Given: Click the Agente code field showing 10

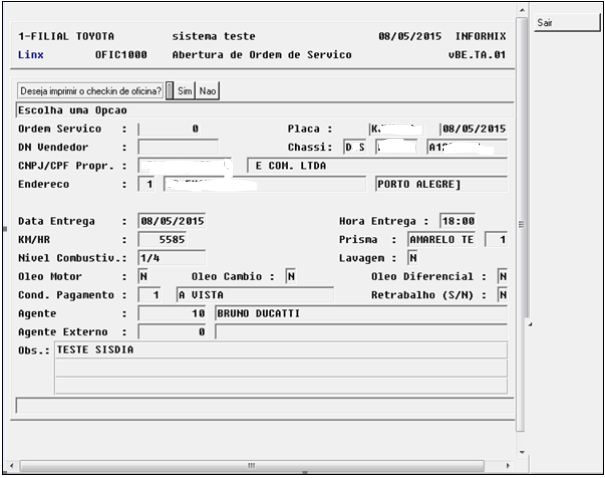Looking at the screenshot, I should pos(172,313).
